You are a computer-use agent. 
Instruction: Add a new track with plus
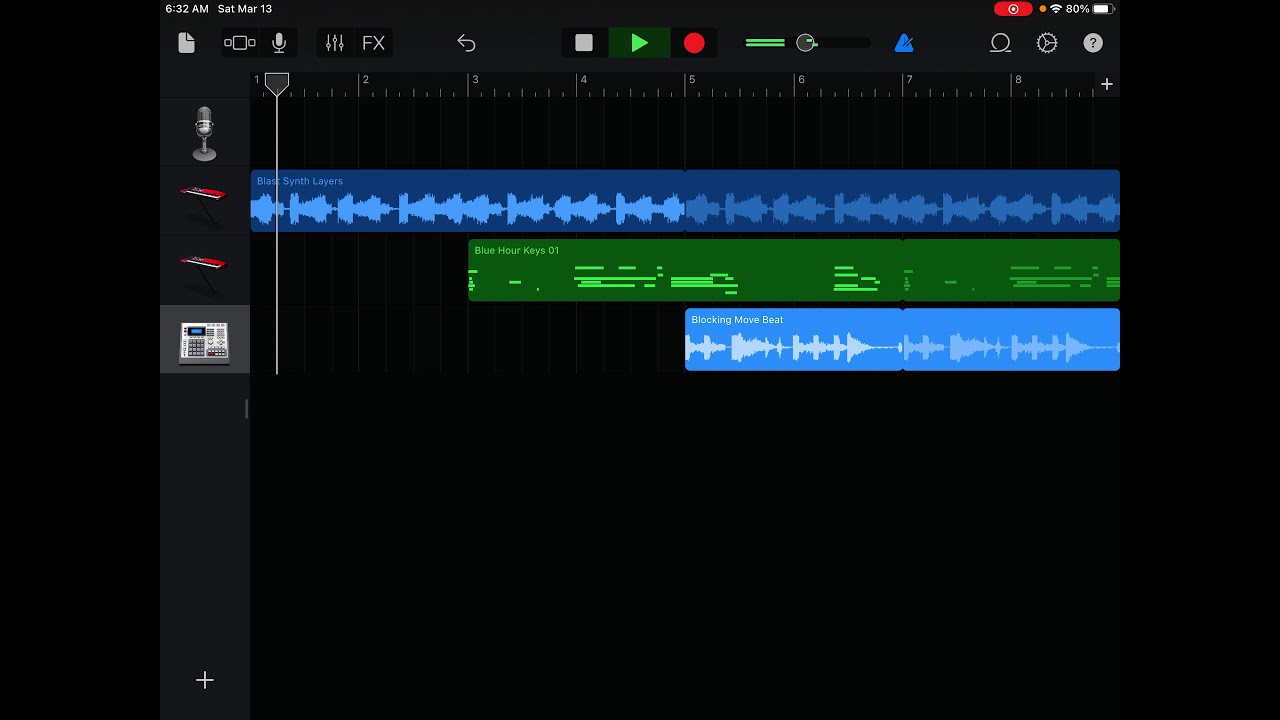pyautogui.click(x=204, y=680)
